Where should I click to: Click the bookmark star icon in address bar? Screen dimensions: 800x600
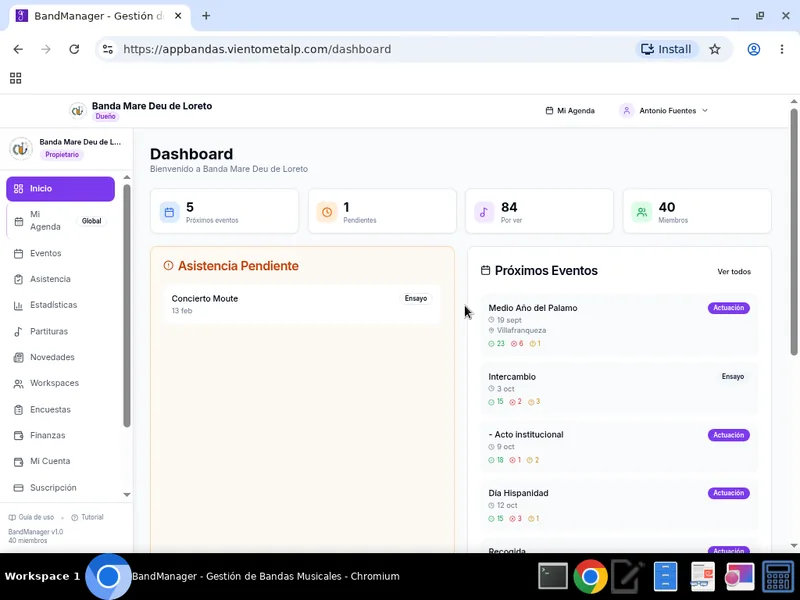click(714, 49)
